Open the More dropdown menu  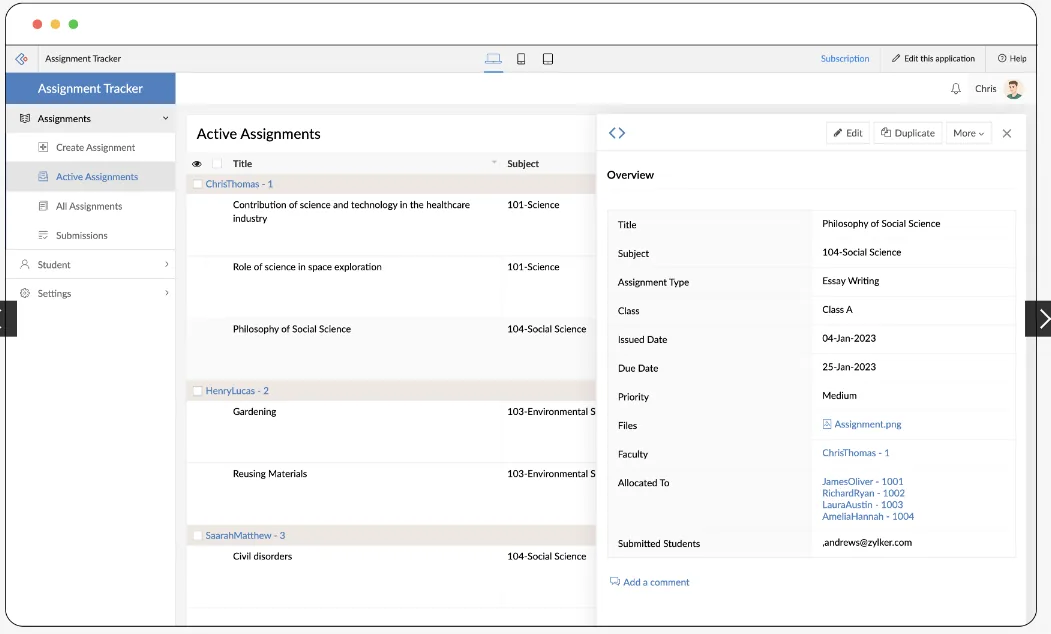pos(969,133)
